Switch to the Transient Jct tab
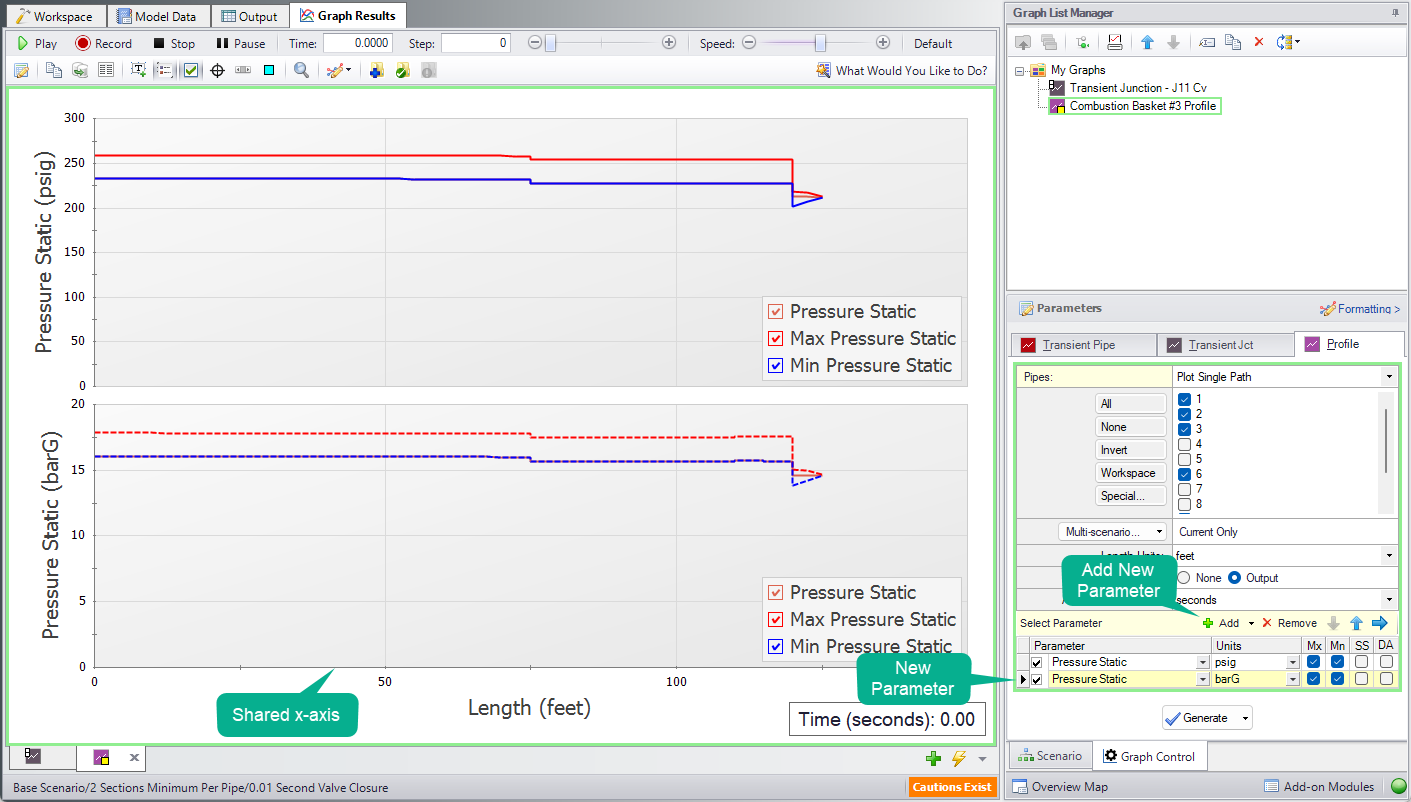 tap(1225, 344)
